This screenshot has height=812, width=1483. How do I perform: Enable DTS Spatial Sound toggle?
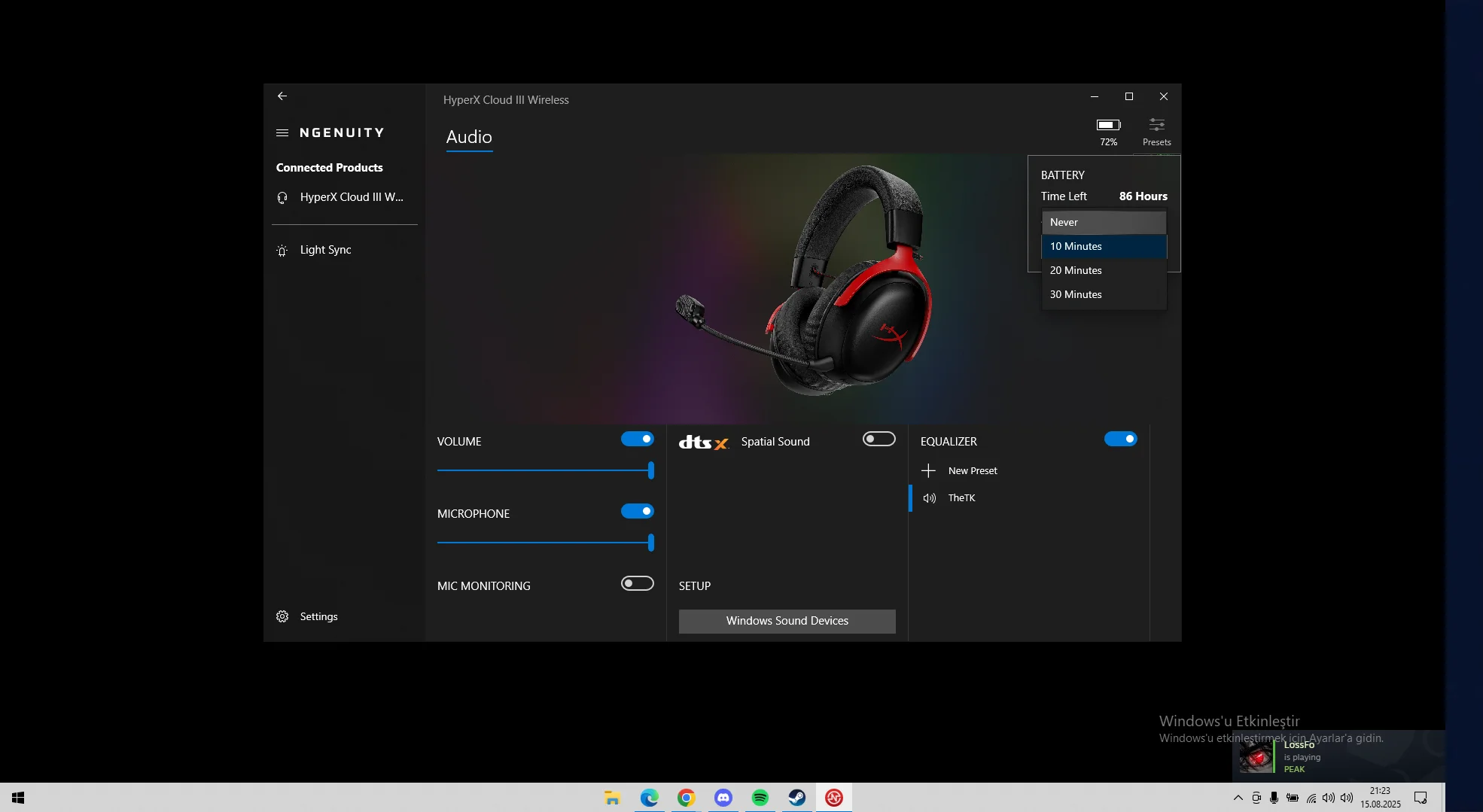coord(879,439)
